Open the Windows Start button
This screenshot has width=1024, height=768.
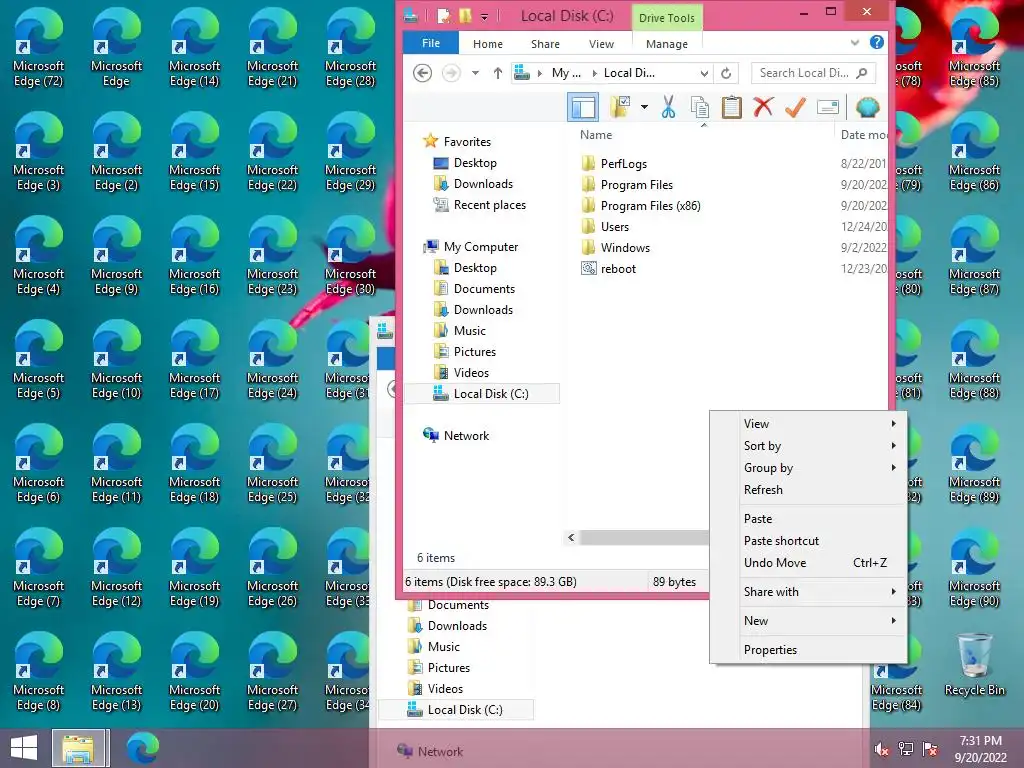point(24,748)
